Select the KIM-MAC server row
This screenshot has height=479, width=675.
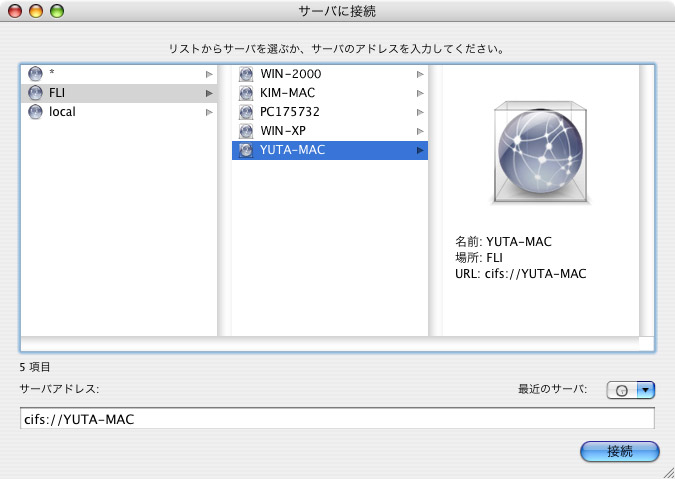(330, 93)
